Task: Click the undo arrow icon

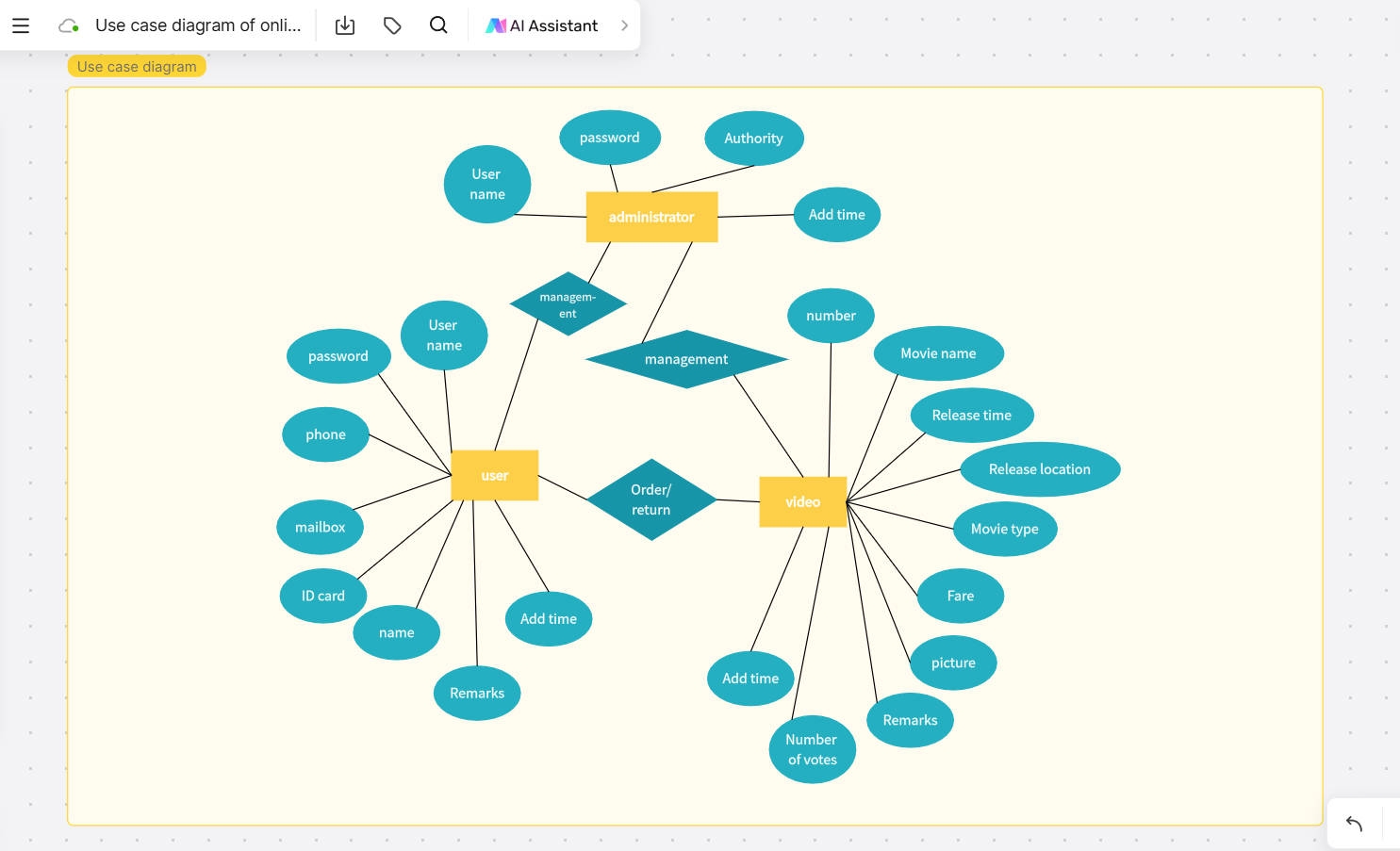Action: 1354,824
